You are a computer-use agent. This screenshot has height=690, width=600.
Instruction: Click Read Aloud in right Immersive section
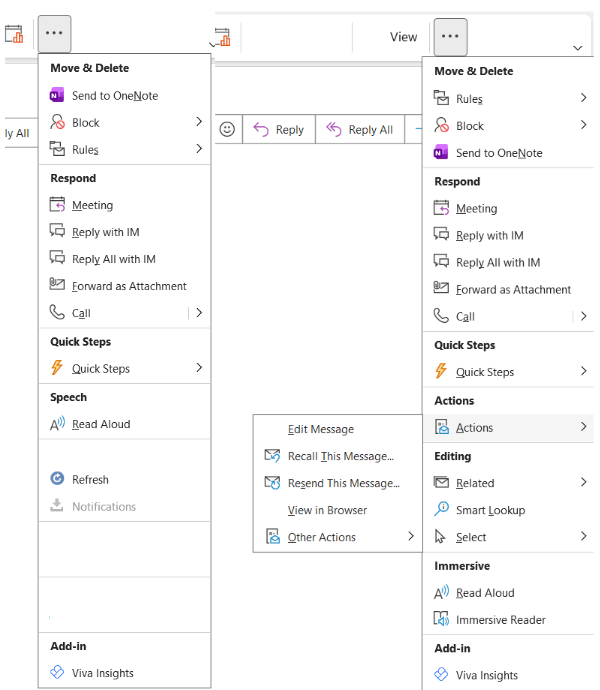tap(508, 593)
